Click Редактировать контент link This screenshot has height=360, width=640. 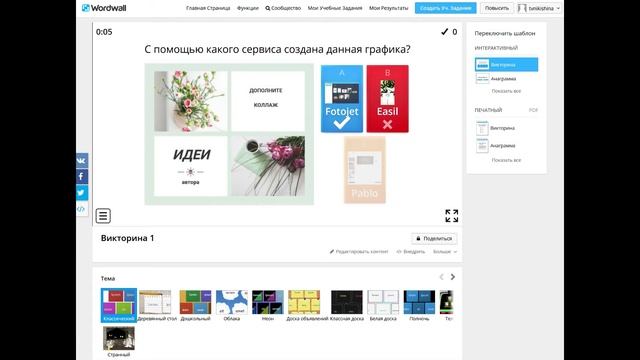(359, 252)
